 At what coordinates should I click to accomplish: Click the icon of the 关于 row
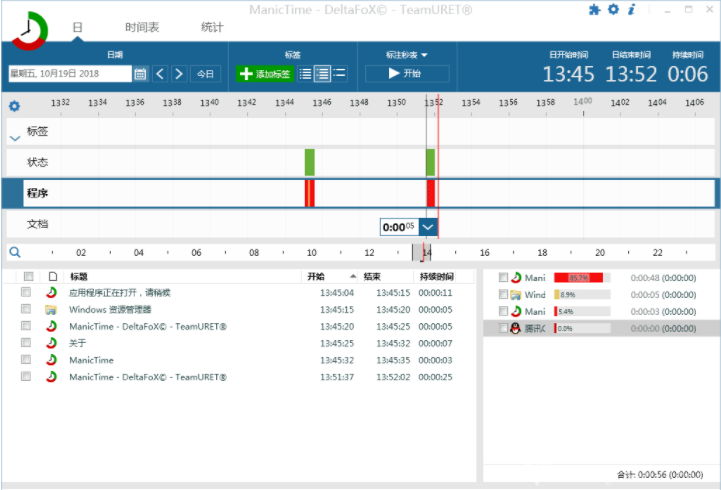51,343
